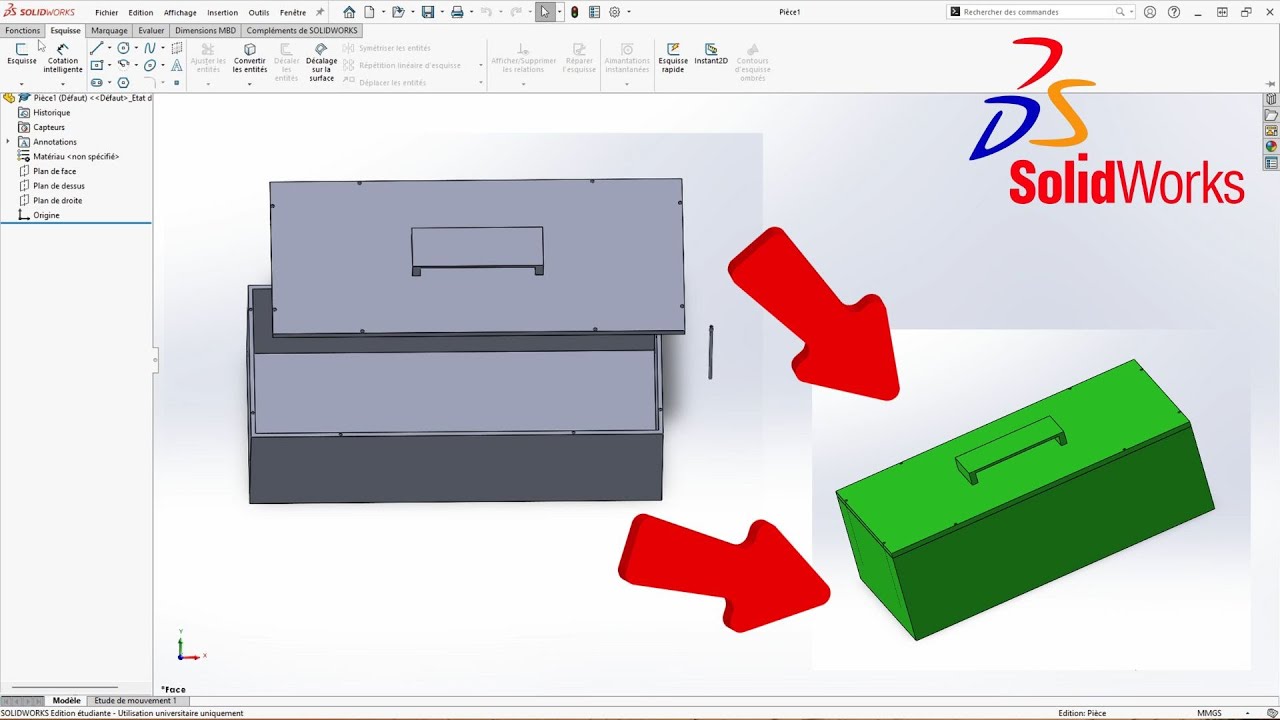This screenshot has width=1280, height=720.
Task: Open the Insertion menu
Action: click(x=222, y=13)
